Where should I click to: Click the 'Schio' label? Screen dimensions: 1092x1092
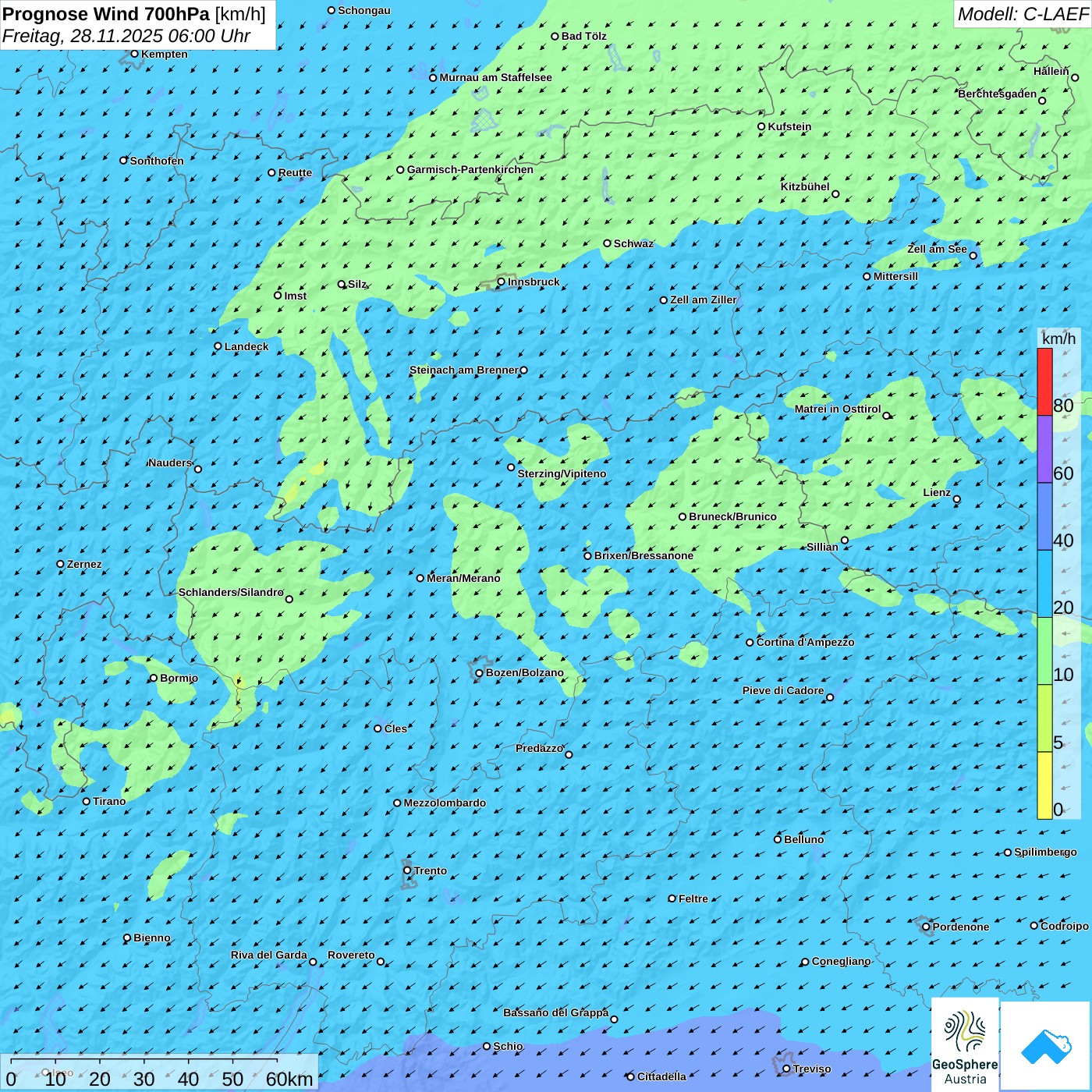(508, 1046)
